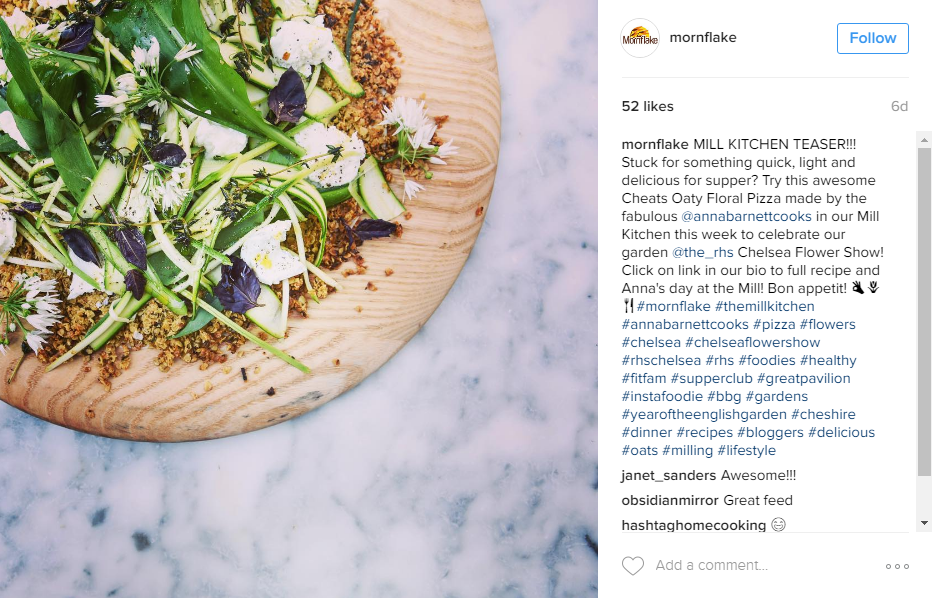The height and width of the screenshot is (598, 932).
Task: Click the pizza photo
Action: pyautogui.click(x=299, y=299)
